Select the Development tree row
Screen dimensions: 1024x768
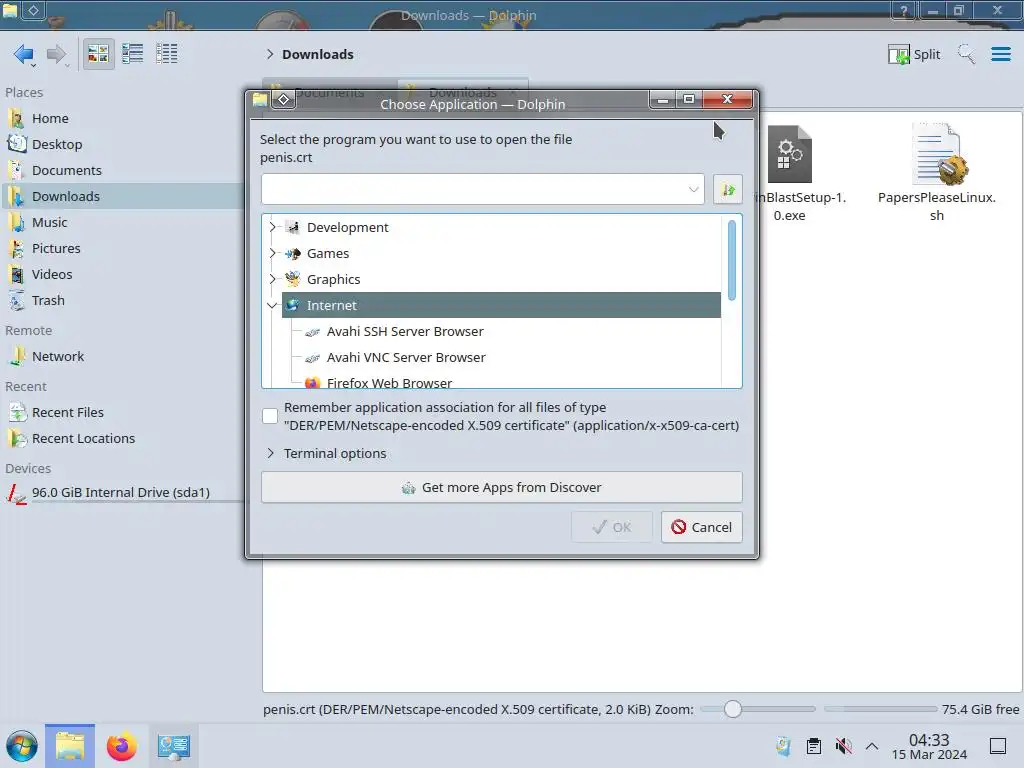pyautogui.click(x=501, y=227)
